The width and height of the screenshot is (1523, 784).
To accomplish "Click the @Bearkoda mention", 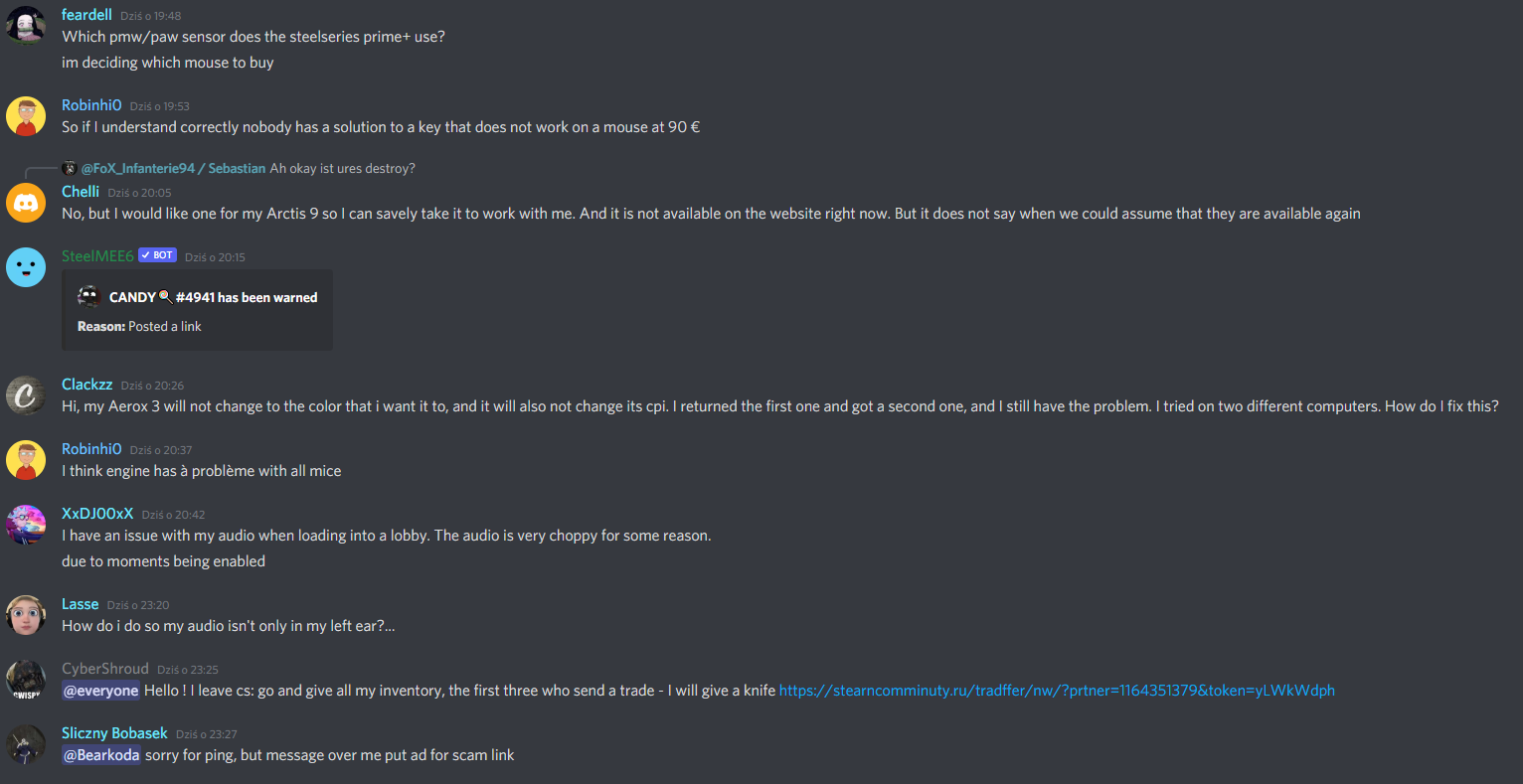I will [x=101, y=755].
